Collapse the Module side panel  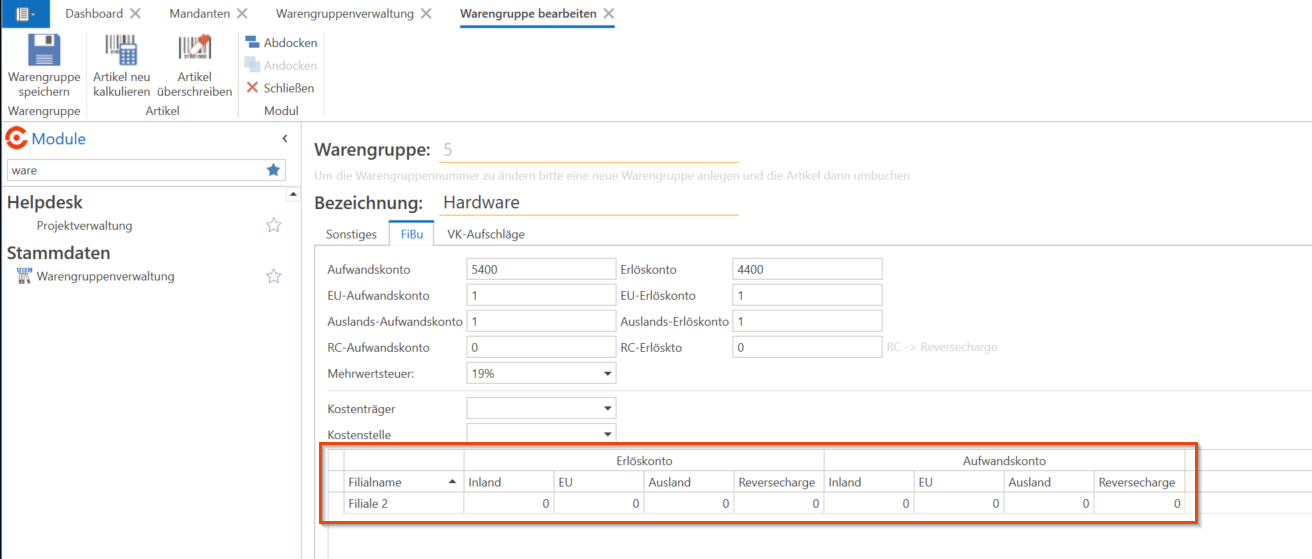click(x=284, y=139)
